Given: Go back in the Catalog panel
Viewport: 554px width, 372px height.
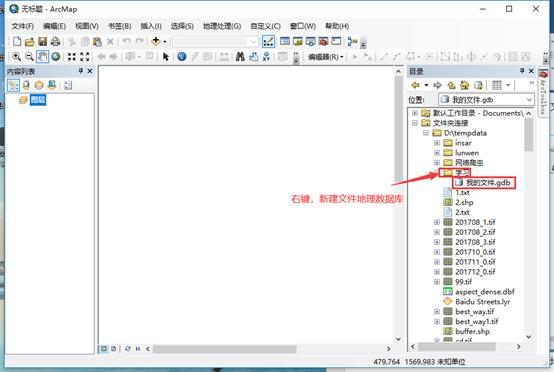Looking at the screenshot, I should [x=416, y=85].
